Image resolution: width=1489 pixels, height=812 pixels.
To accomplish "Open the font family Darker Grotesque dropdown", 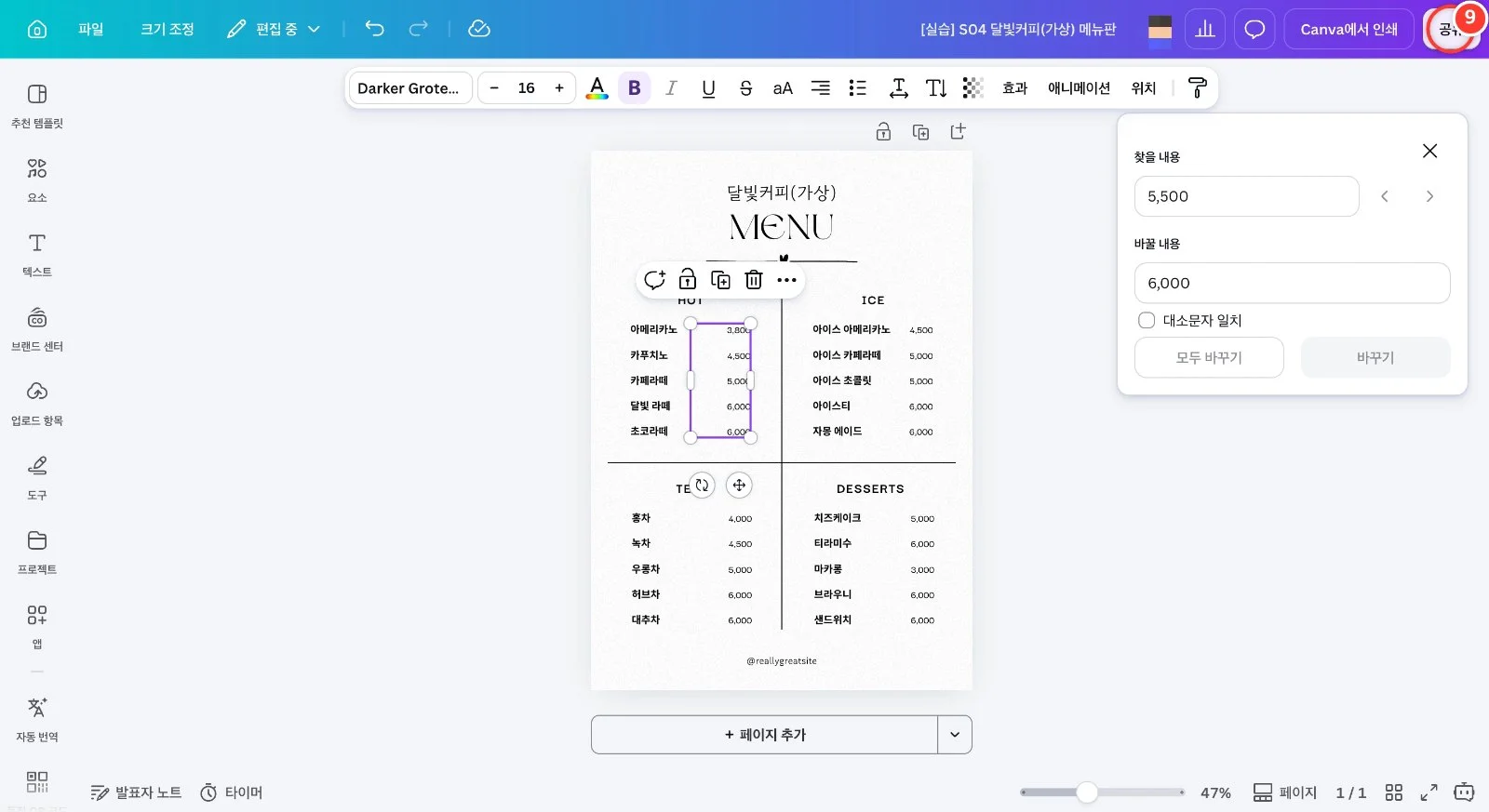I will coord(410,88).
